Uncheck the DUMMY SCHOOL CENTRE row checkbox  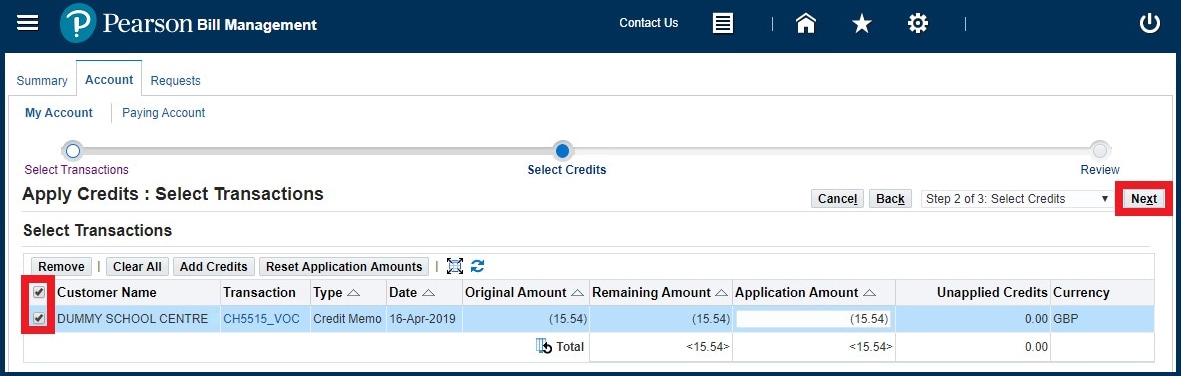coord(39,319)
